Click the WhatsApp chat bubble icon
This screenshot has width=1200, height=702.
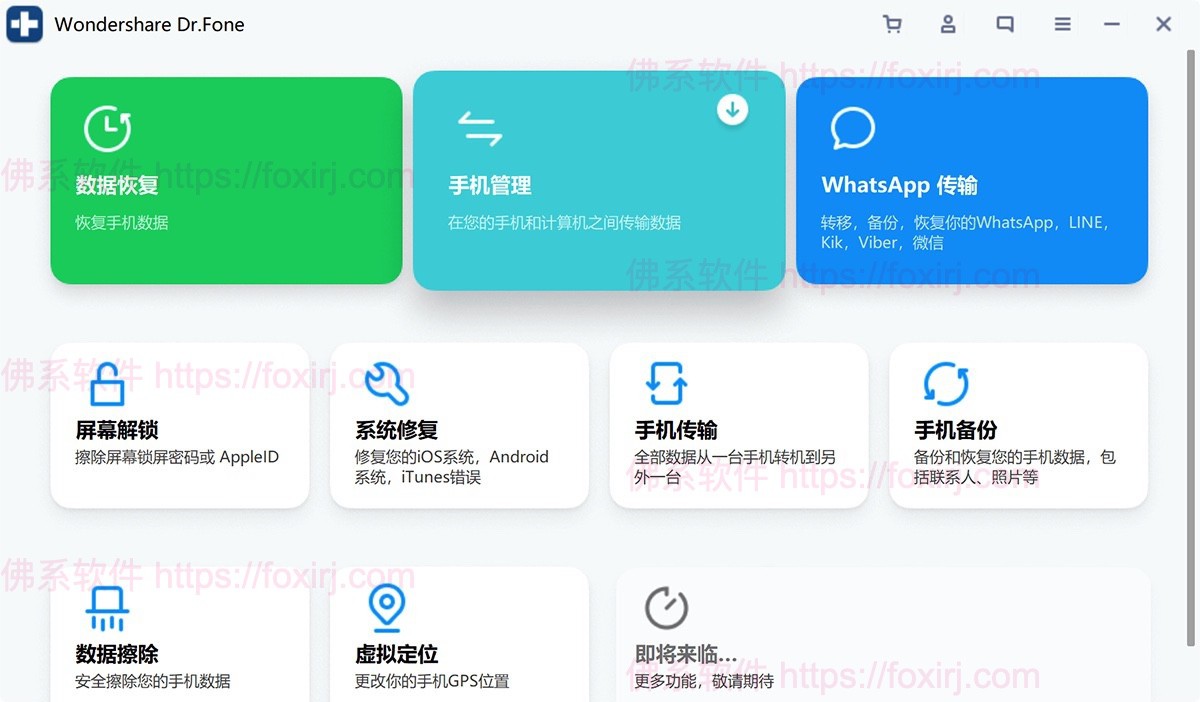click(852, 128)
